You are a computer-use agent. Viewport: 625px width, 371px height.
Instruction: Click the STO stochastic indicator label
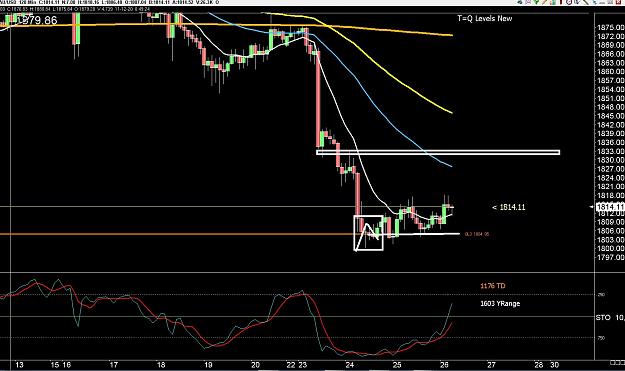coord(603,318)
